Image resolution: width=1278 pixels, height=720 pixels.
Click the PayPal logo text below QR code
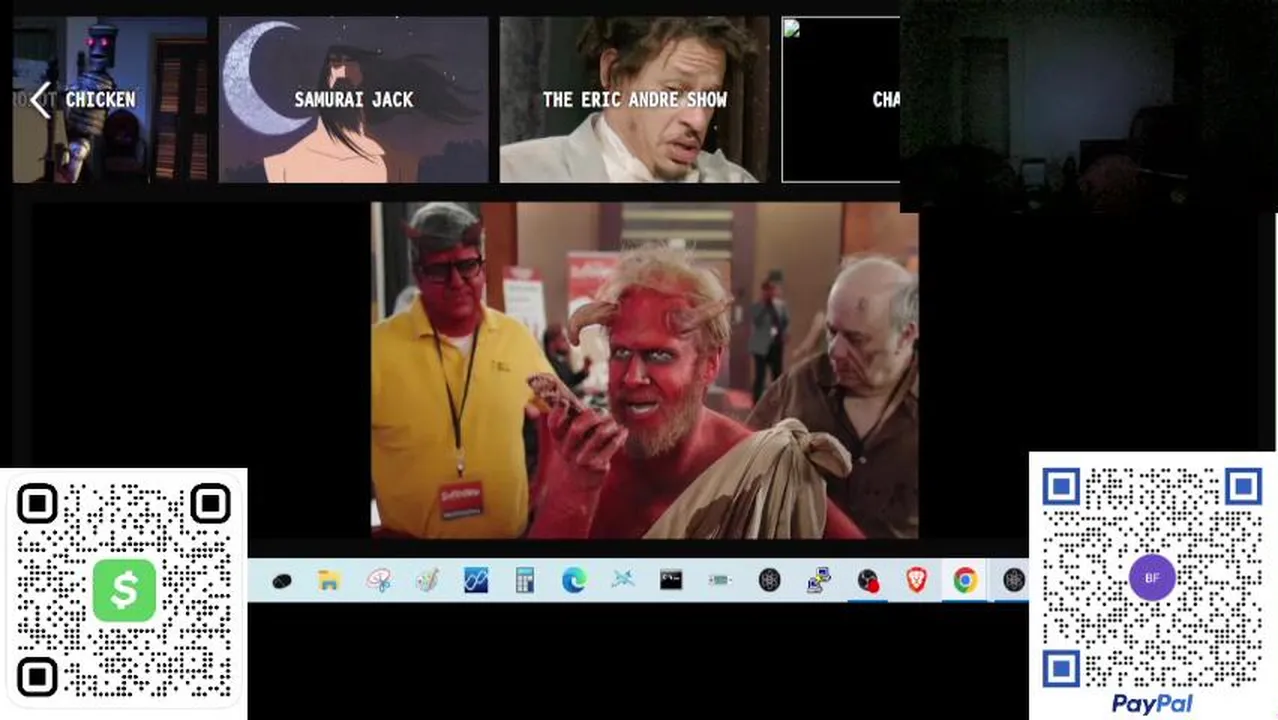[x=1152, y=704]
